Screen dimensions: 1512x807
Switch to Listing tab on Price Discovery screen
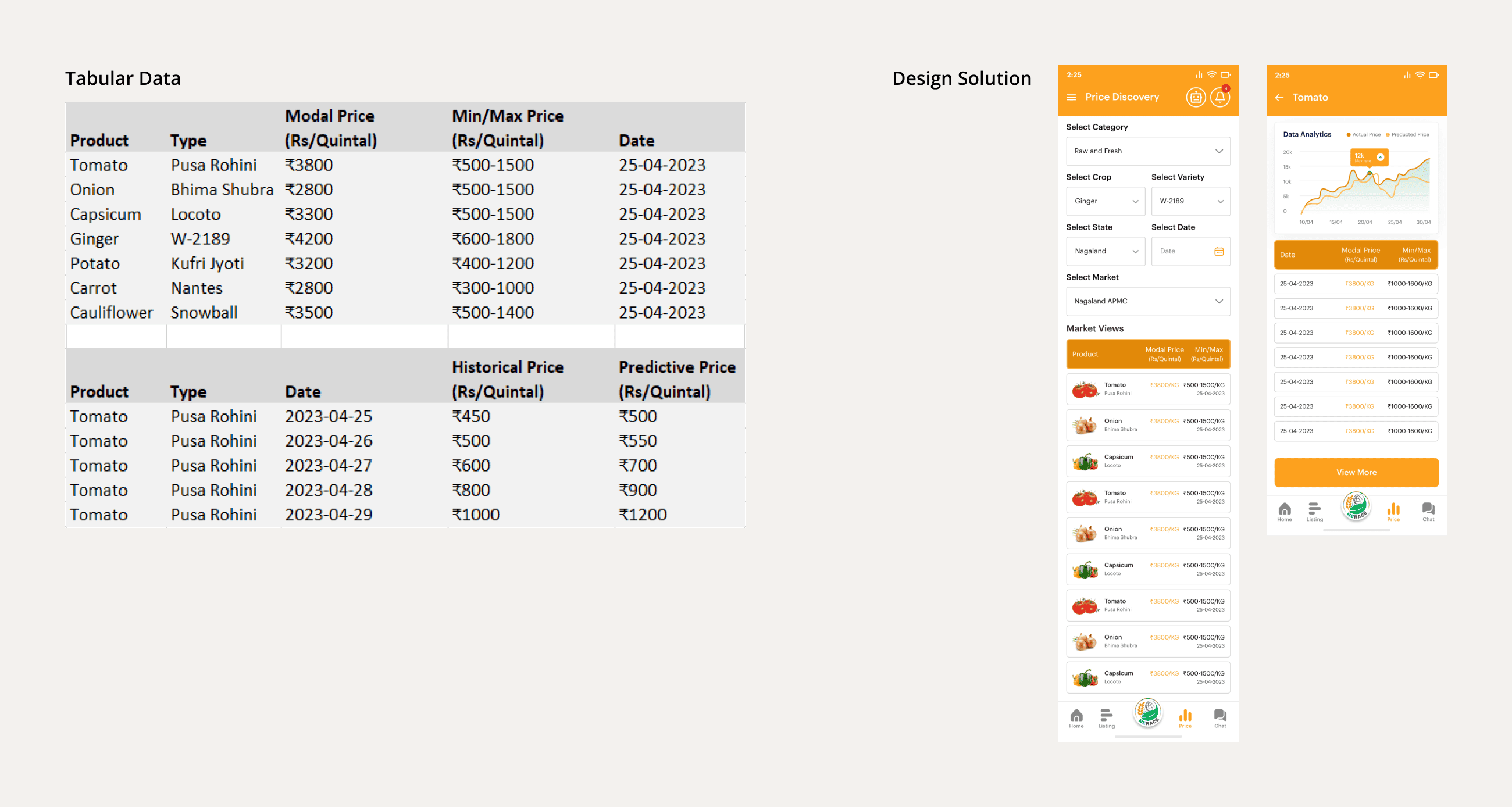pos(1106,717)
